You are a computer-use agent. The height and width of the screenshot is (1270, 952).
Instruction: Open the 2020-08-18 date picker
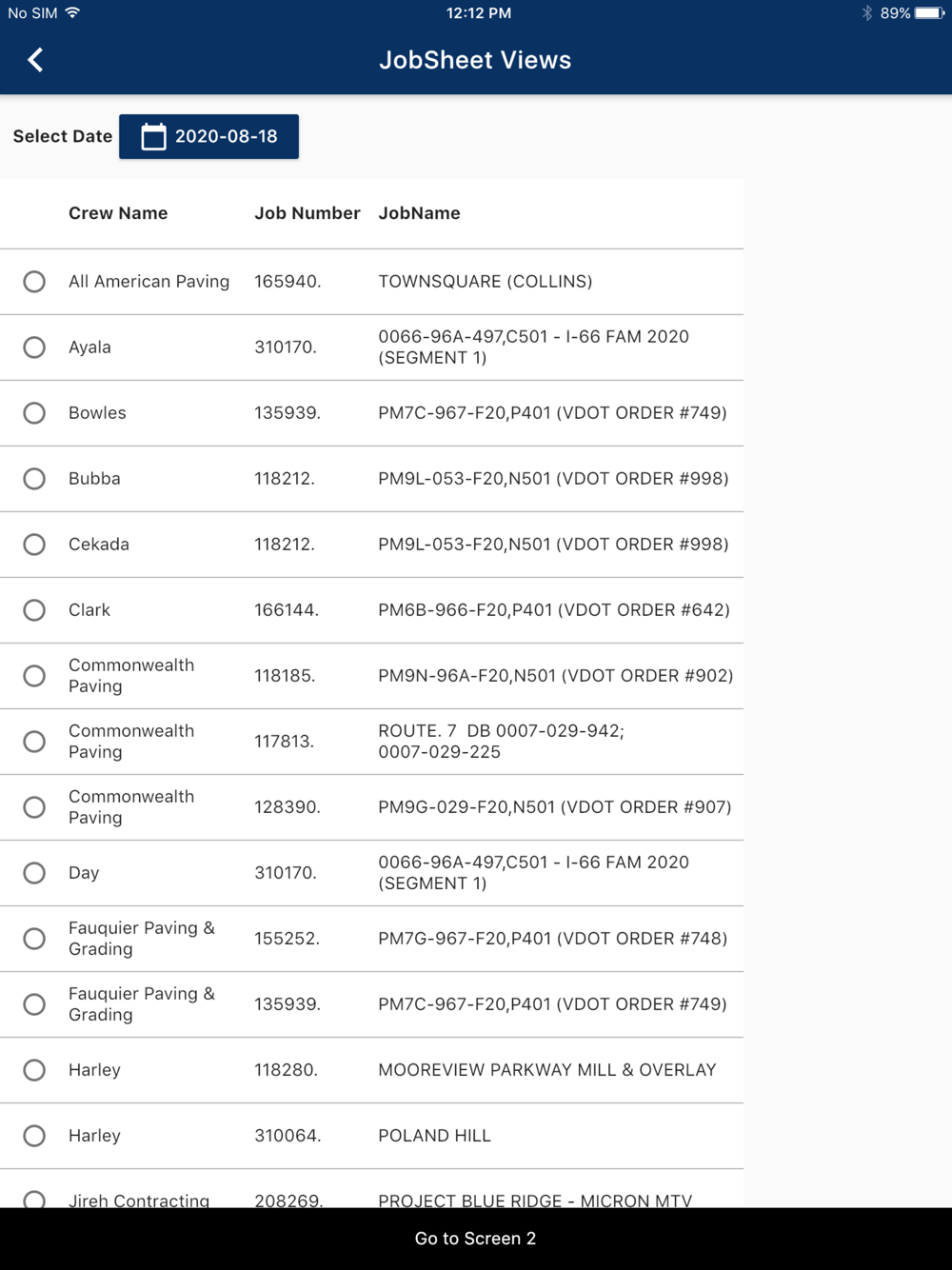coord(209,137)
